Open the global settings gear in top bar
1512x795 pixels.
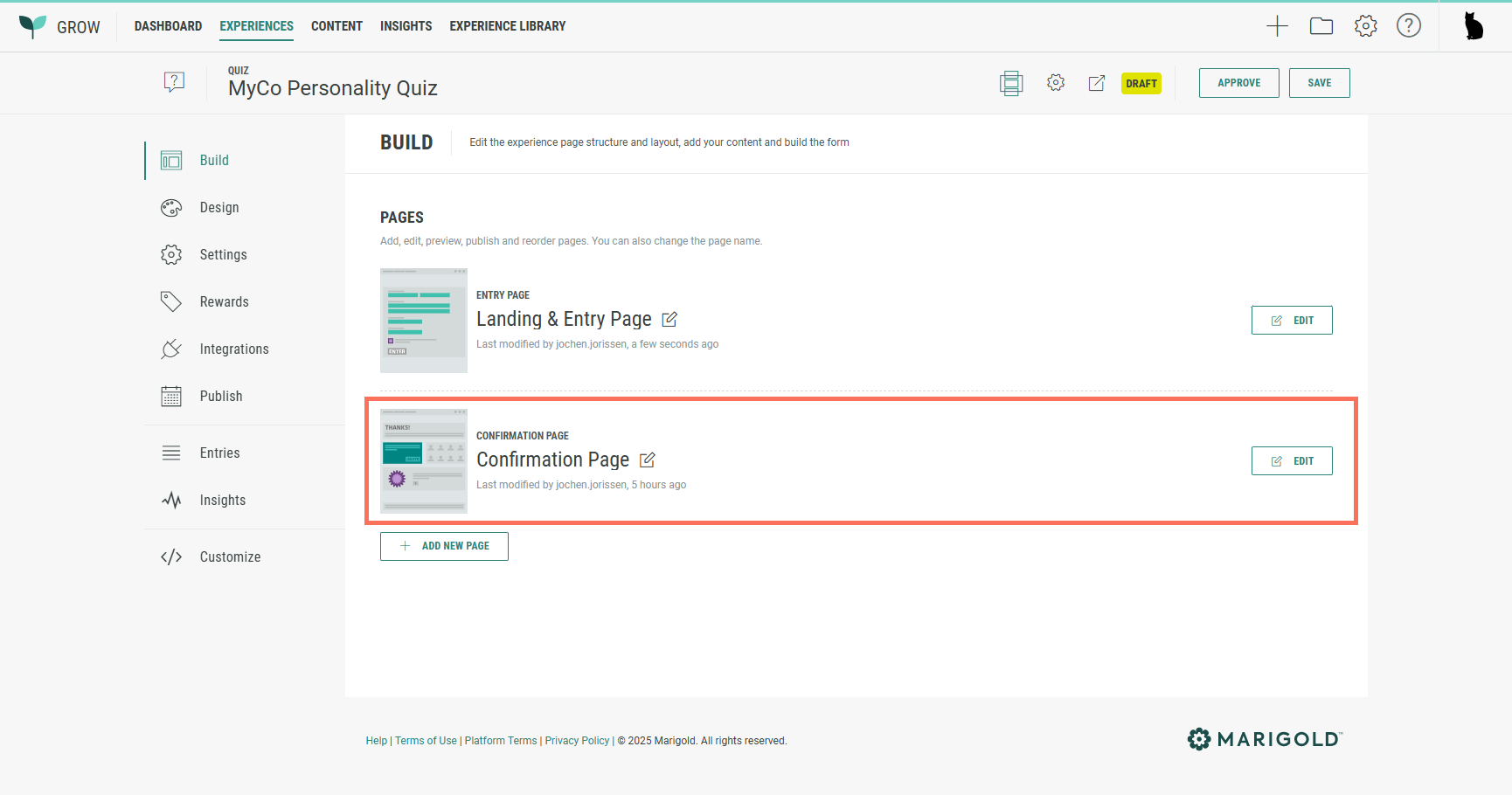coord(1365,26)
